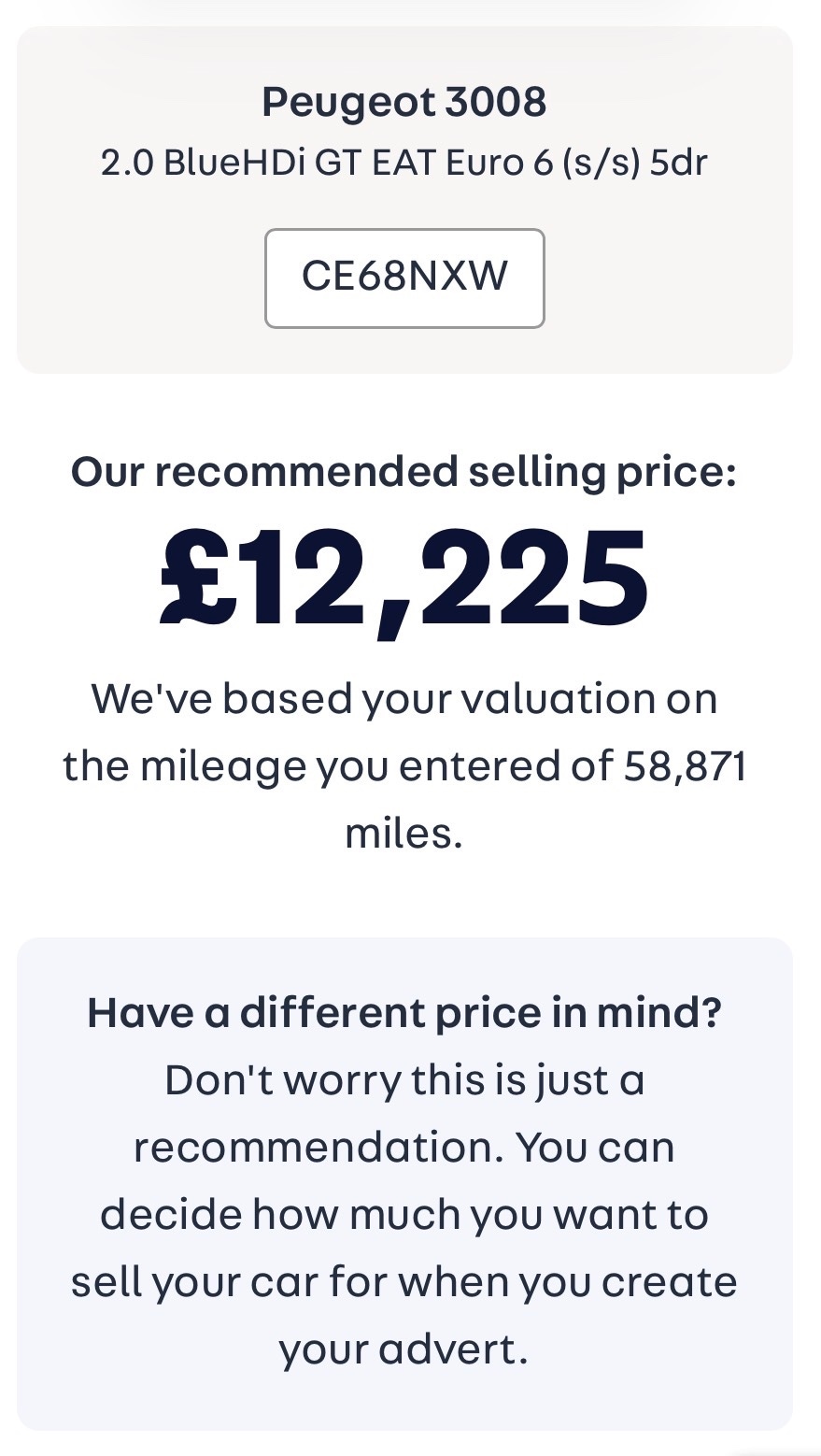Click the 225 digits of the price
The width and height of the screenshot is (821, 1456).
(x=532, y=575)
